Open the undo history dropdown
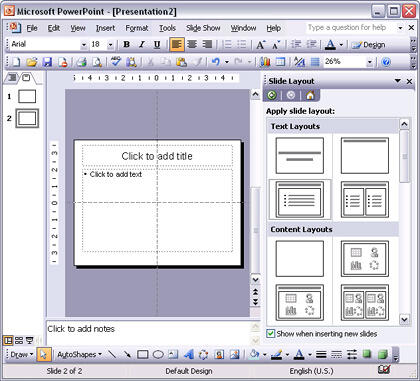This screenshot has width=420, height=381. click(227, 62)
